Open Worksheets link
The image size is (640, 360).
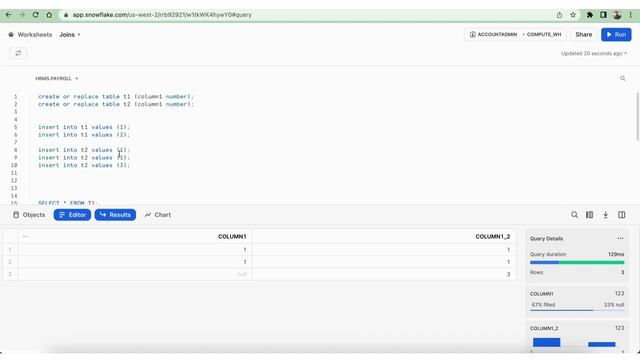click(35, 35)
